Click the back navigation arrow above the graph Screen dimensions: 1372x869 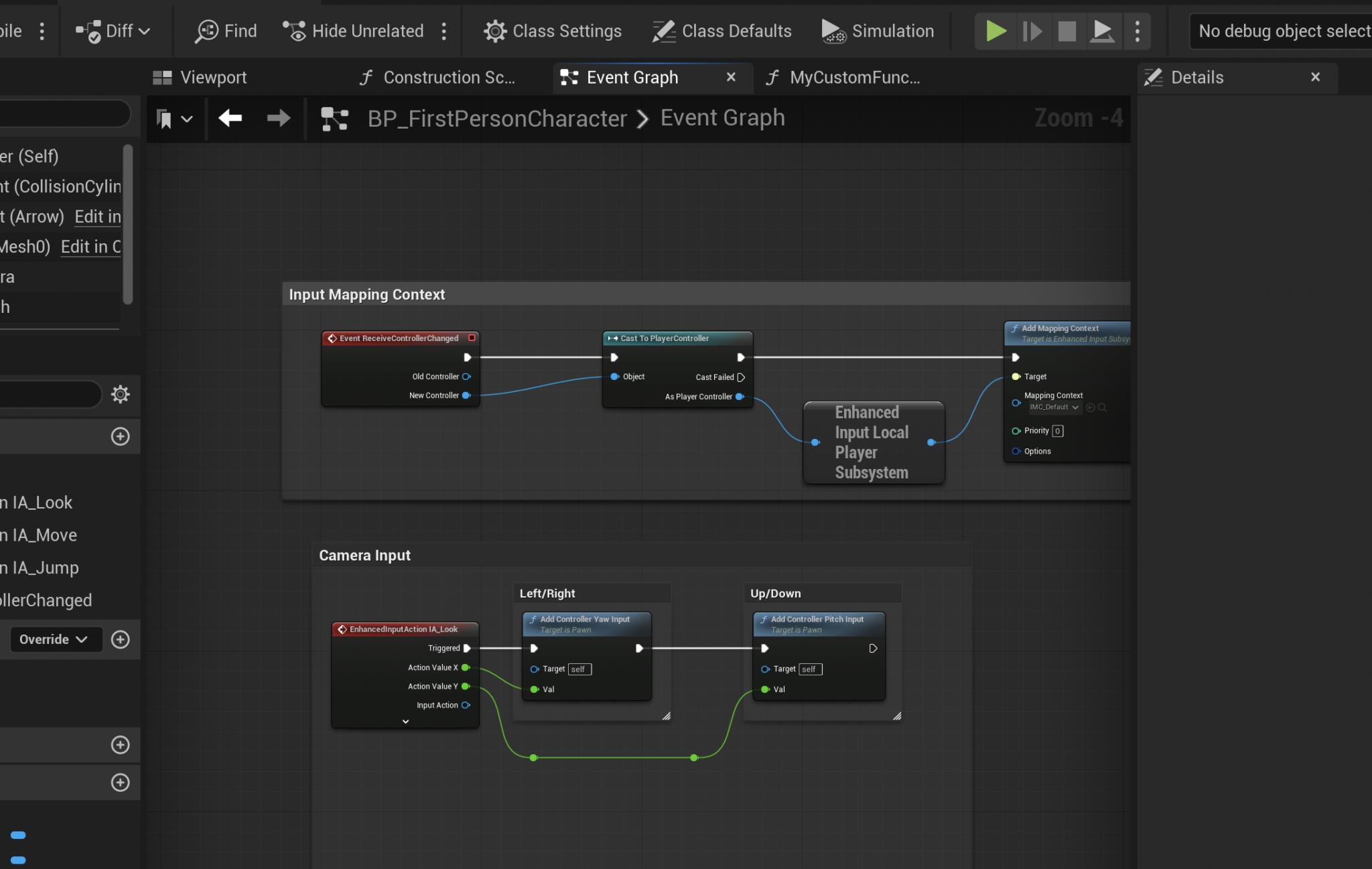coord(230,118)
